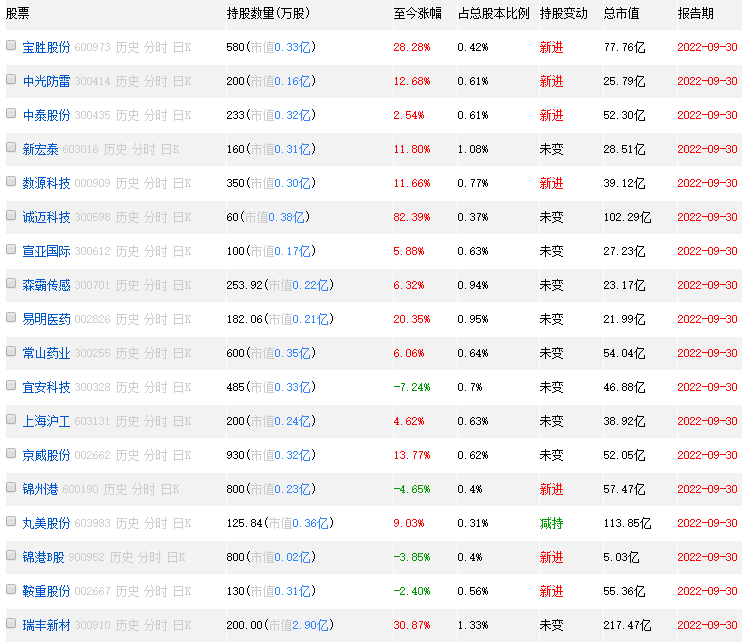This screenshot has height=644, width=748.
Task: Open 分时 chart for 宝胜股份
Action: (156, 47)
